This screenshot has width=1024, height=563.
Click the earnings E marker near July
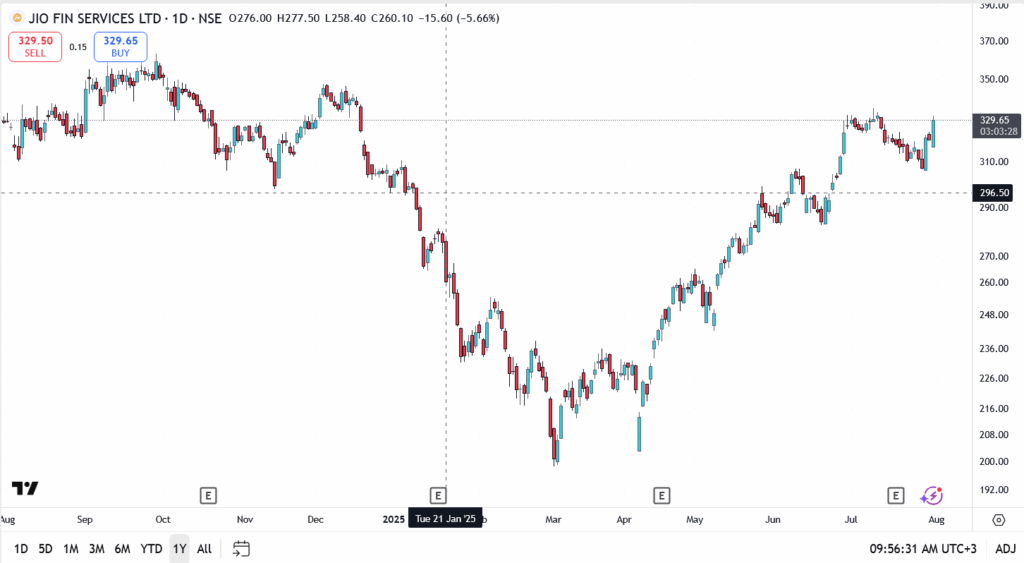pos(896,495)
